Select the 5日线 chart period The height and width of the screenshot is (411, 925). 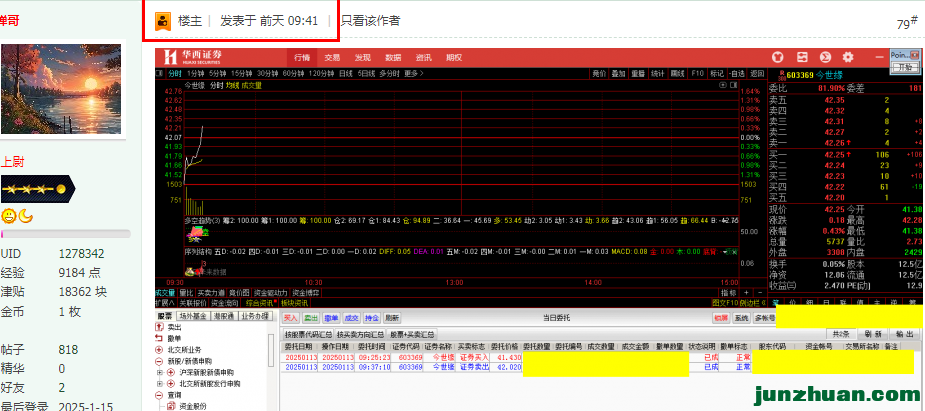tap(366, 74)
